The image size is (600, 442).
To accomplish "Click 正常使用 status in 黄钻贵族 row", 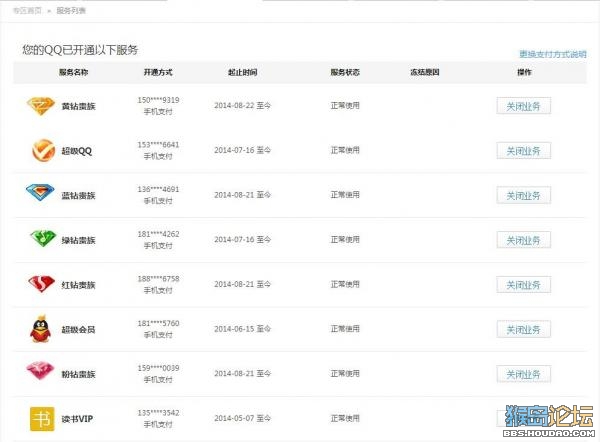I will (x=345, y=106).
